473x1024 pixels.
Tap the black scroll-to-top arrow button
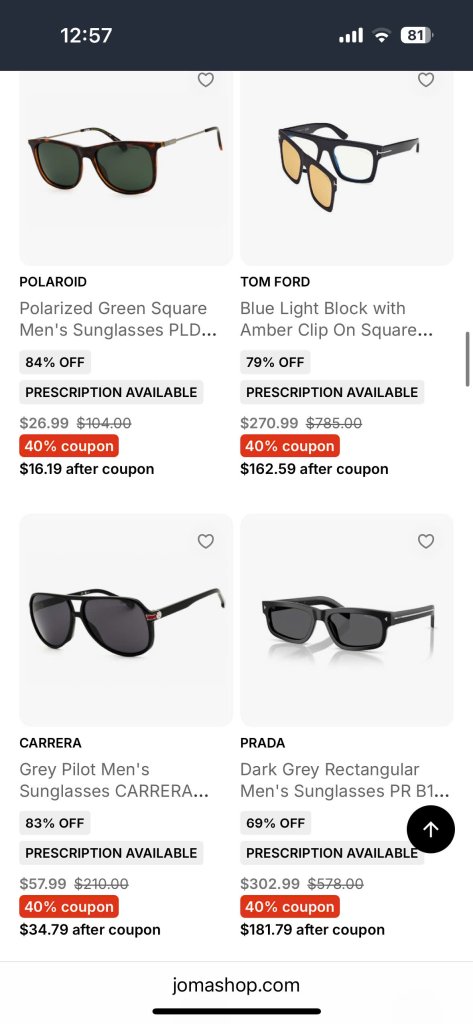click(431, 829)
